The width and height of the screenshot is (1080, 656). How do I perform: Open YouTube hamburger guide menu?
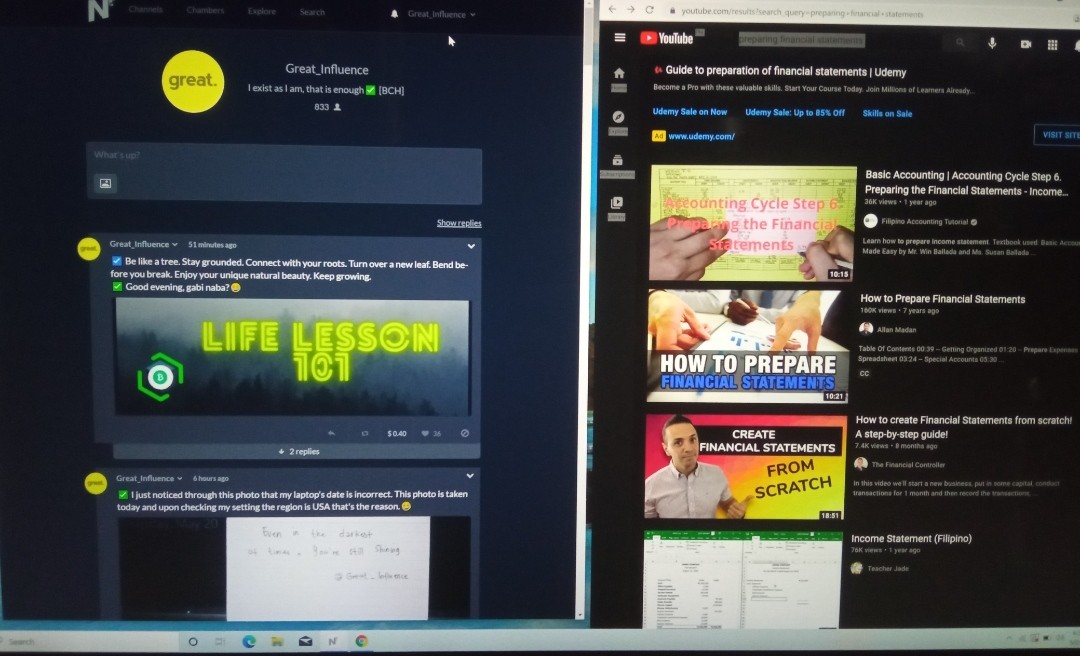coord(620,37)
